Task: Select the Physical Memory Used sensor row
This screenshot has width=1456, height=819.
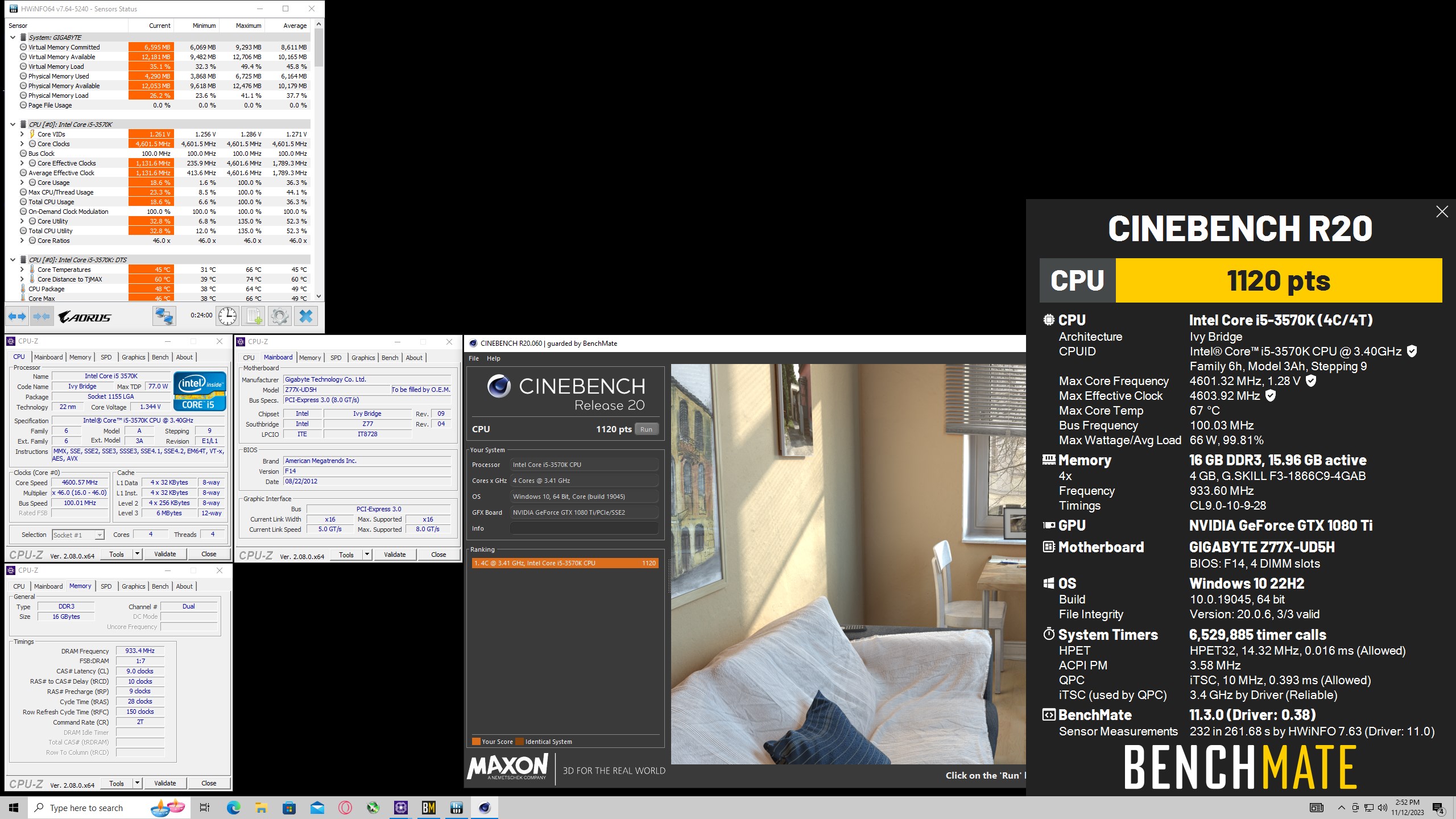Action: tap(158, 76)
